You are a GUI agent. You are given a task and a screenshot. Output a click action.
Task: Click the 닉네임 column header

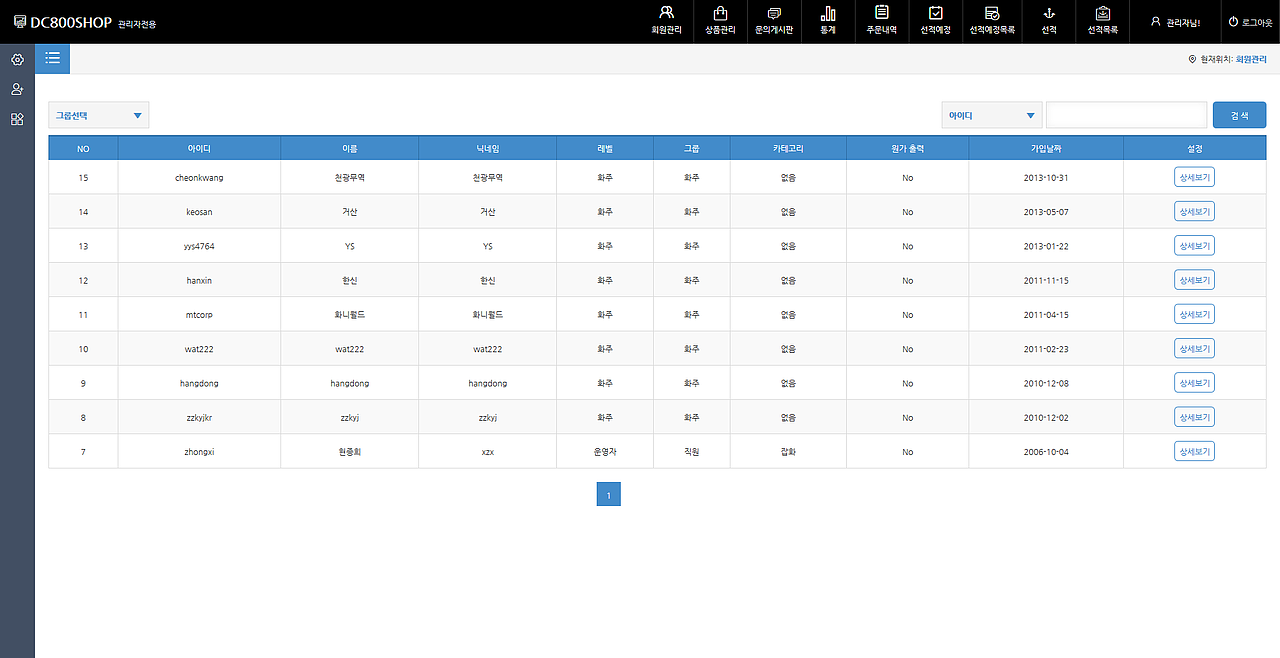(487, 148)
